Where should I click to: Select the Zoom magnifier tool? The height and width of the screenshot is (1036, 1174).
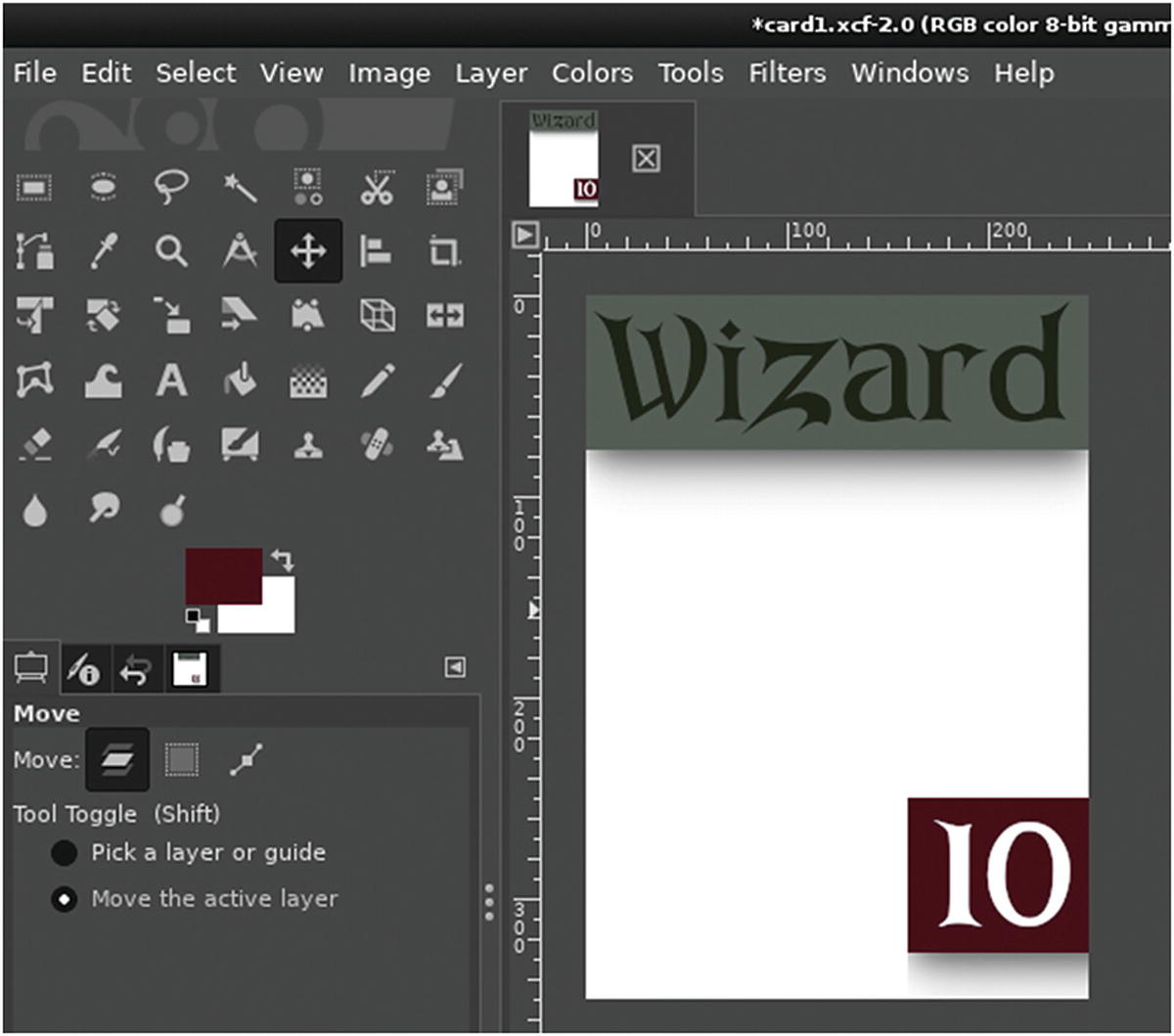pyautogui.click(x=172, y=251)
